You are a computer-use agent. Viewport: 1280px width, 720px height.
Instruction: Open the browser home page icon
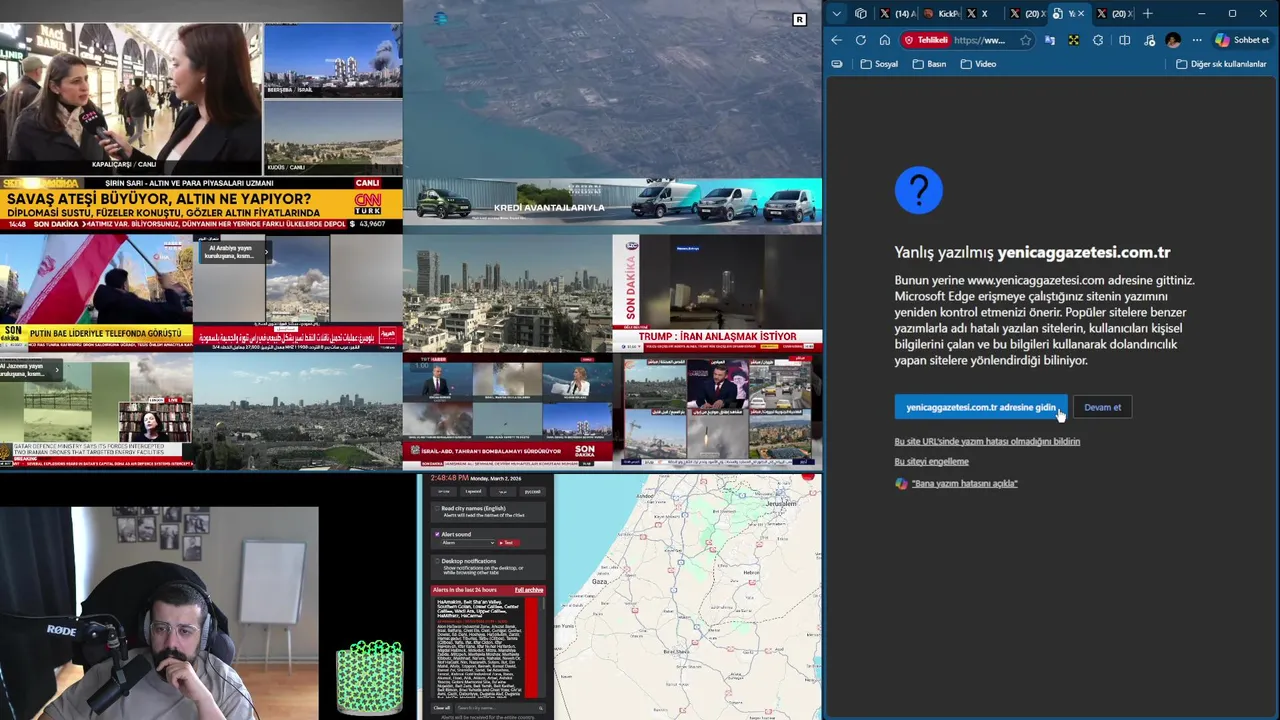(885, 40)
